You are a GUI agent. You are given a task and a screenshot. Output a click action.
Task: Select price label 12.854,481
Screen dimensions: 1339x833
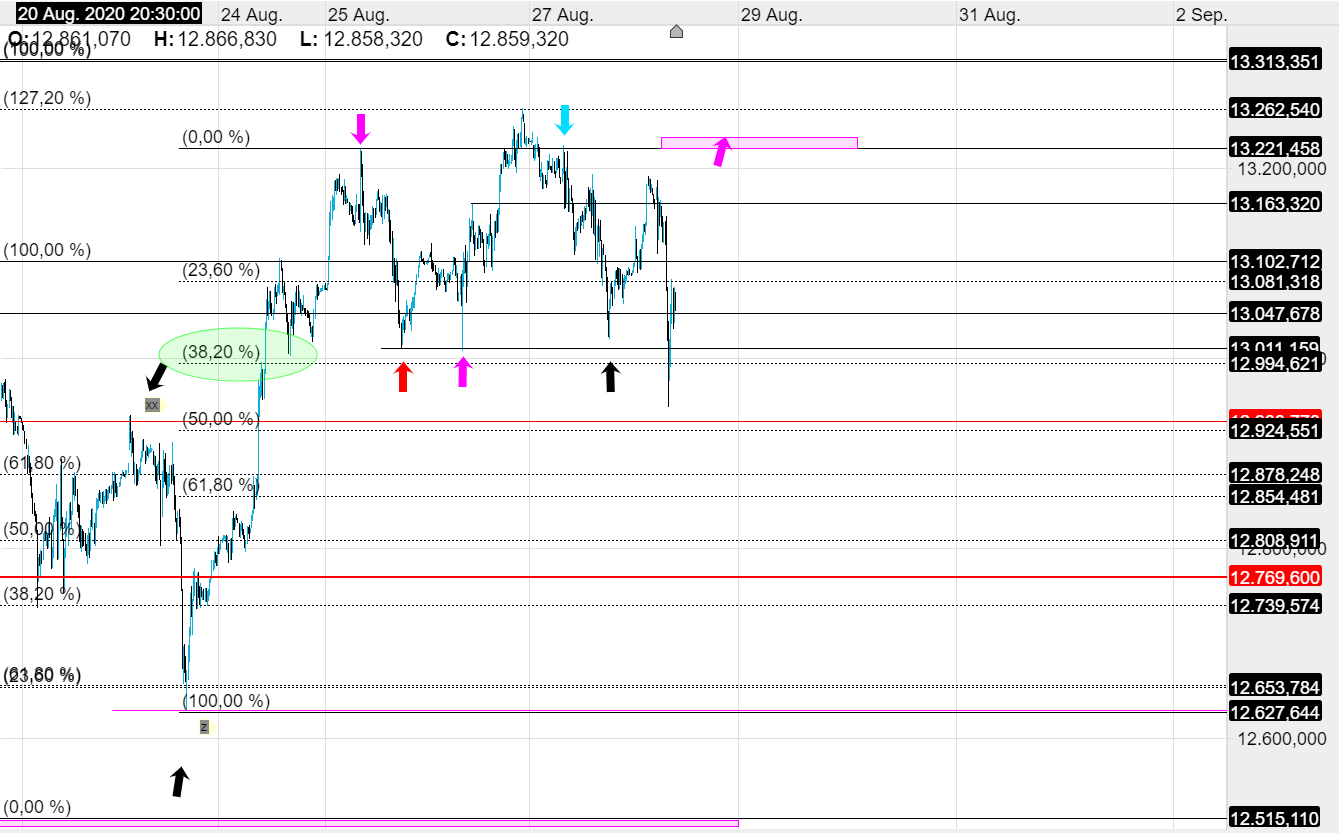click(x=1275, y=497)
